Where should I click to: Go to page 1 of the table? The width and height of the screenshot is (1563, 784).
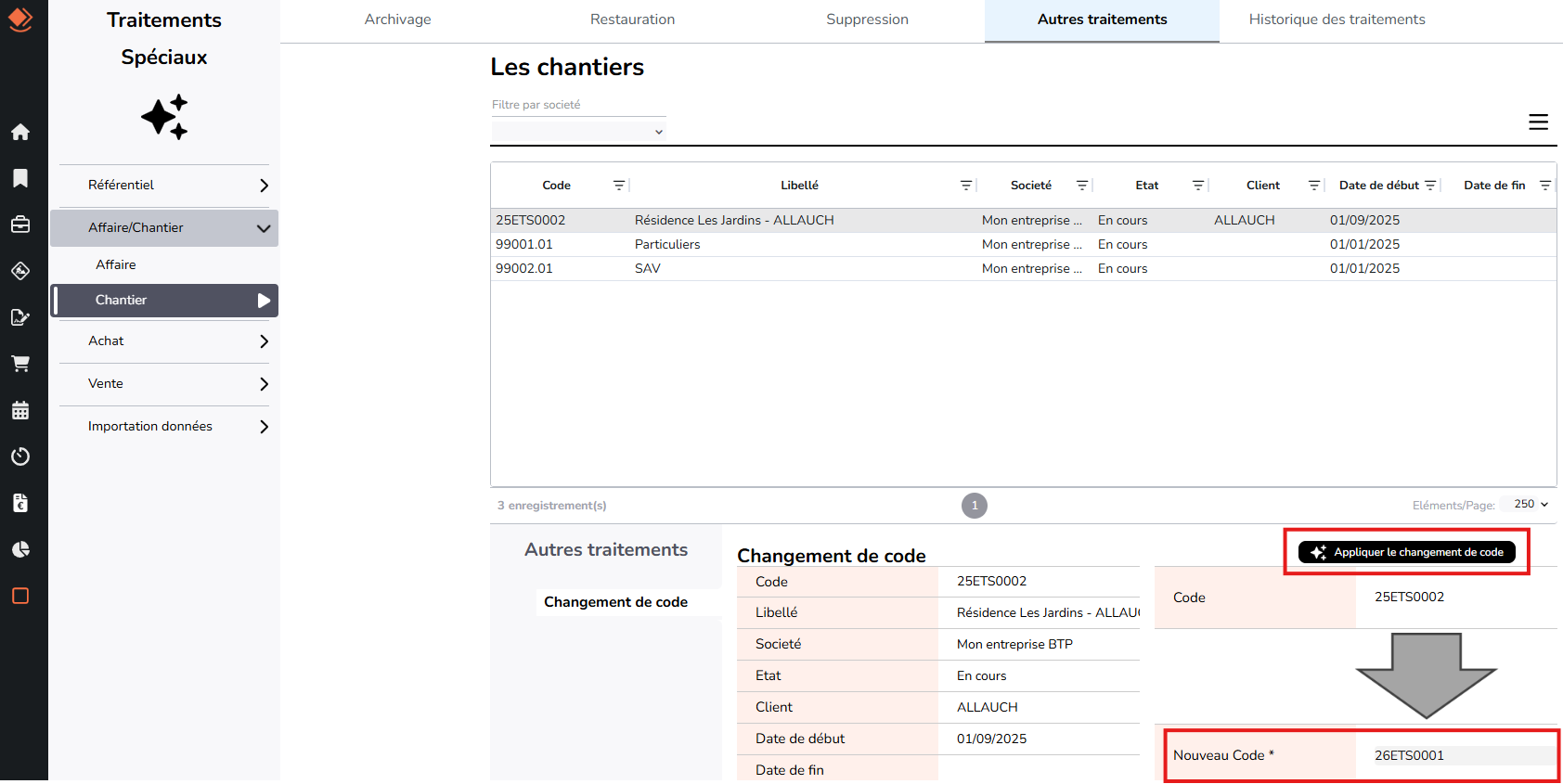[975, 506]
